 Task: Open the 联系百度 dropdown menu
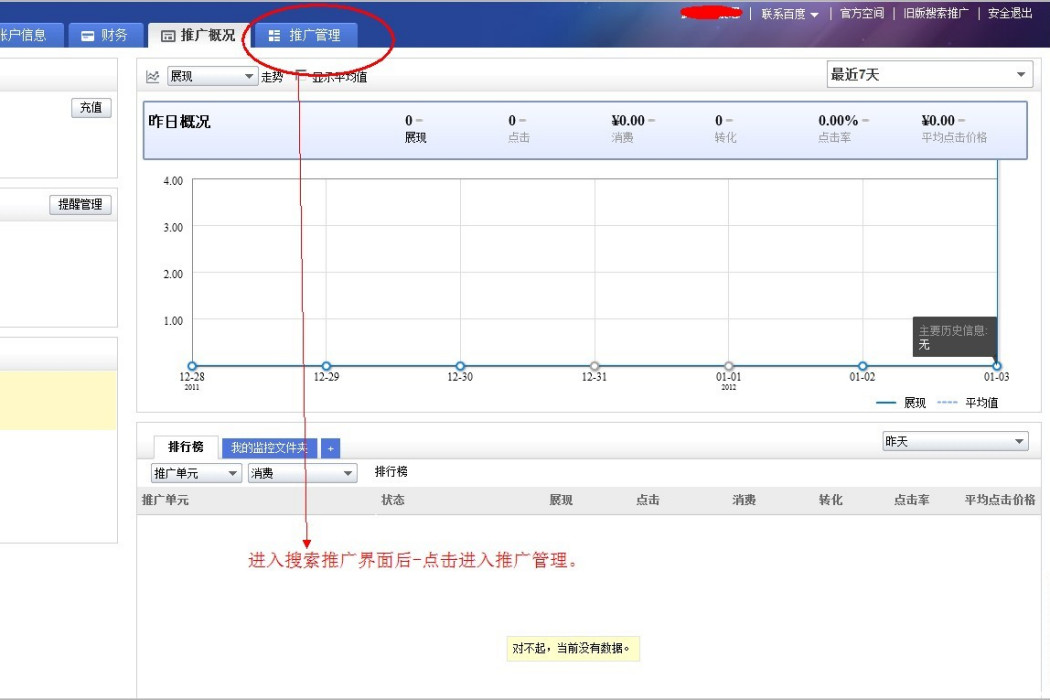(790, 13)
